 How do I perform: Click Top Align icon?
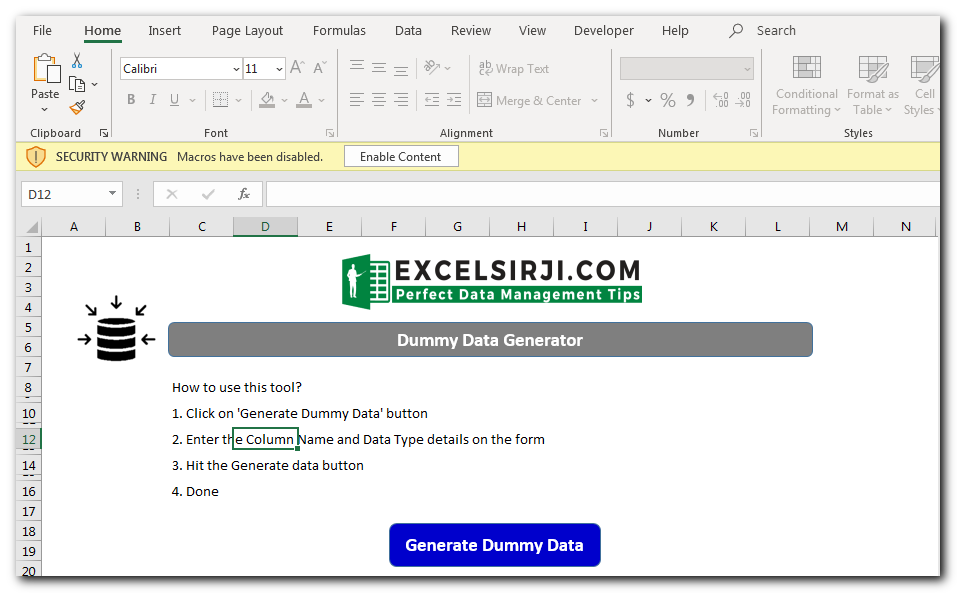click(357, 67)
